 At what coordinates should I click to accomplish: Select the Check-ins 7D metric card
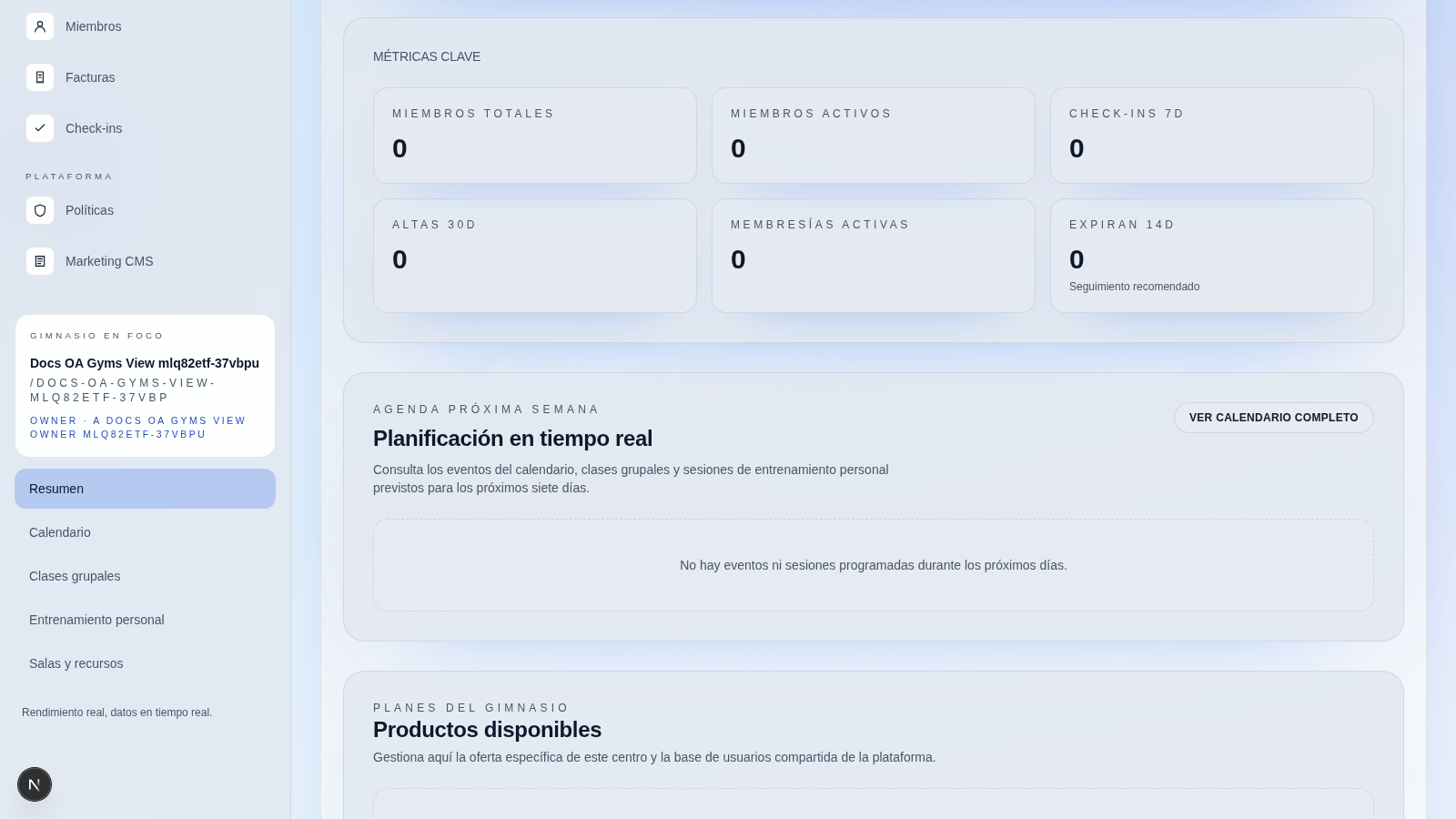coord(1212,136)
